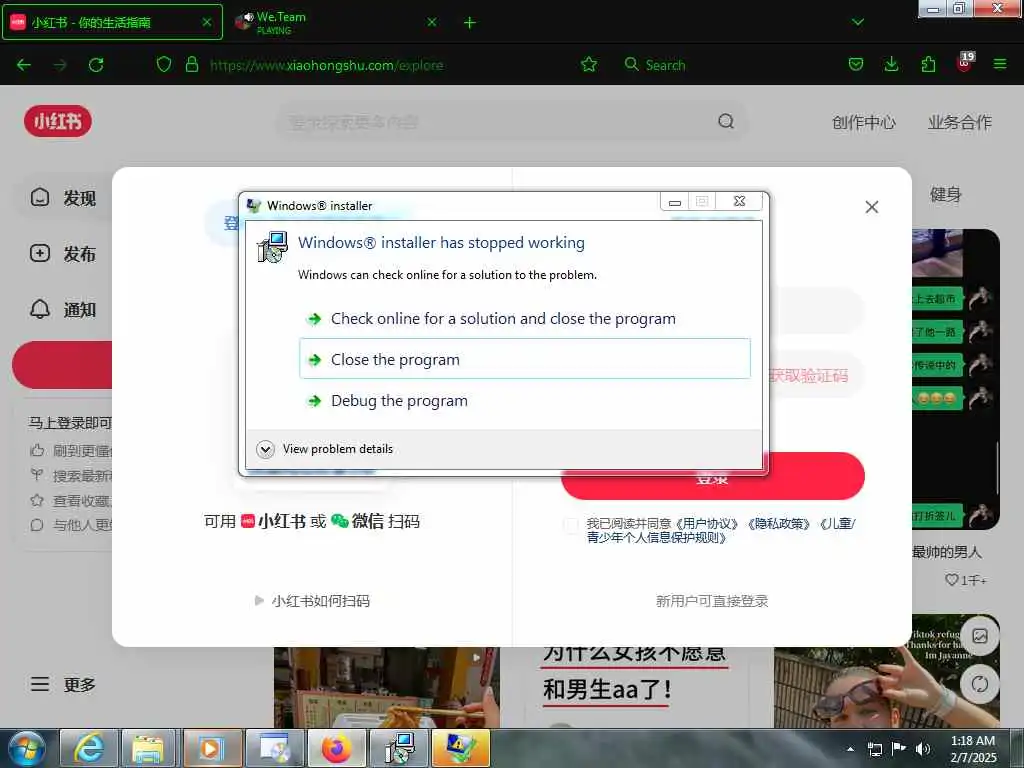Viewport: 1024px width, 768px height.
Task: Open the 更多 menu in sidebar
Action: point(64,684)
